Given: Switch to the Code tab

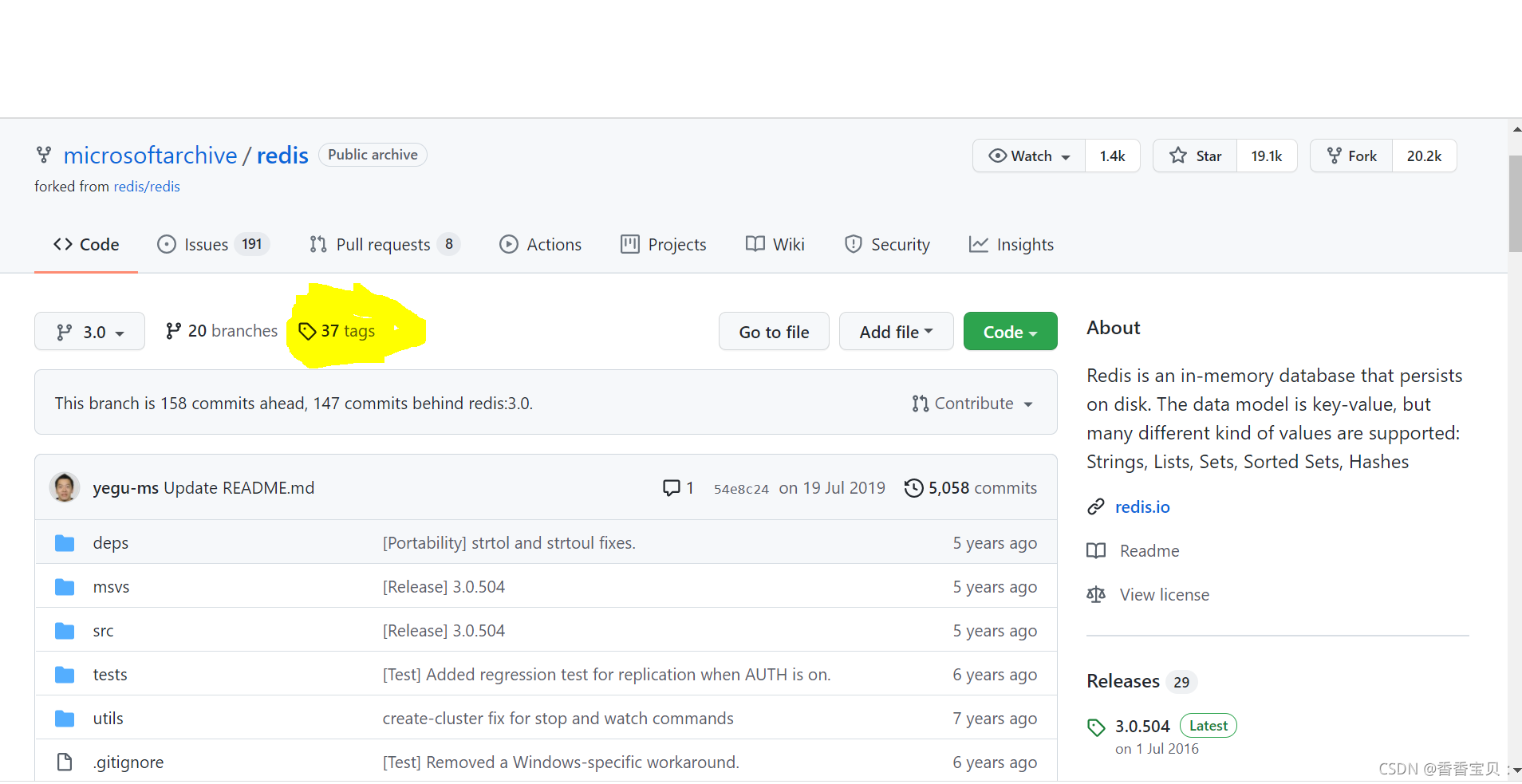Looking at the screenshot, I should point(86,245).
